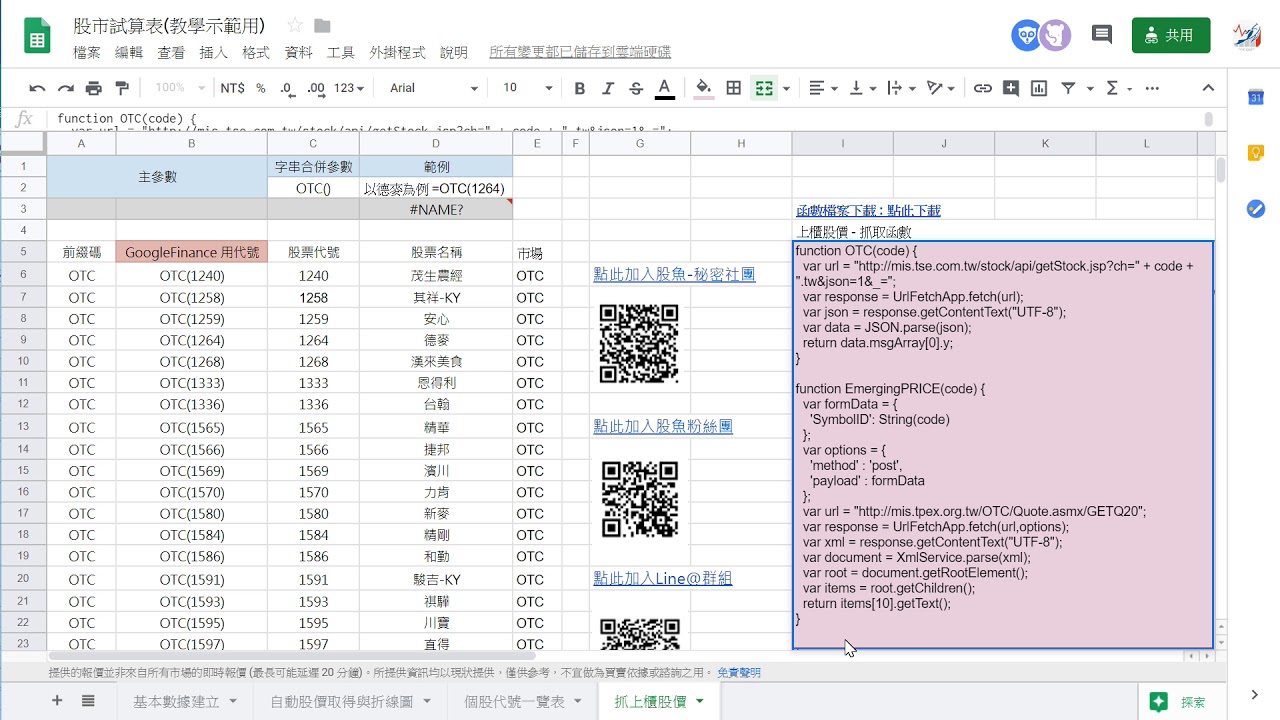Screen dimensions: 1280x720
Task: Open the 抓上櫃股價 tab dropdown arrow
Action: (700, 701)
